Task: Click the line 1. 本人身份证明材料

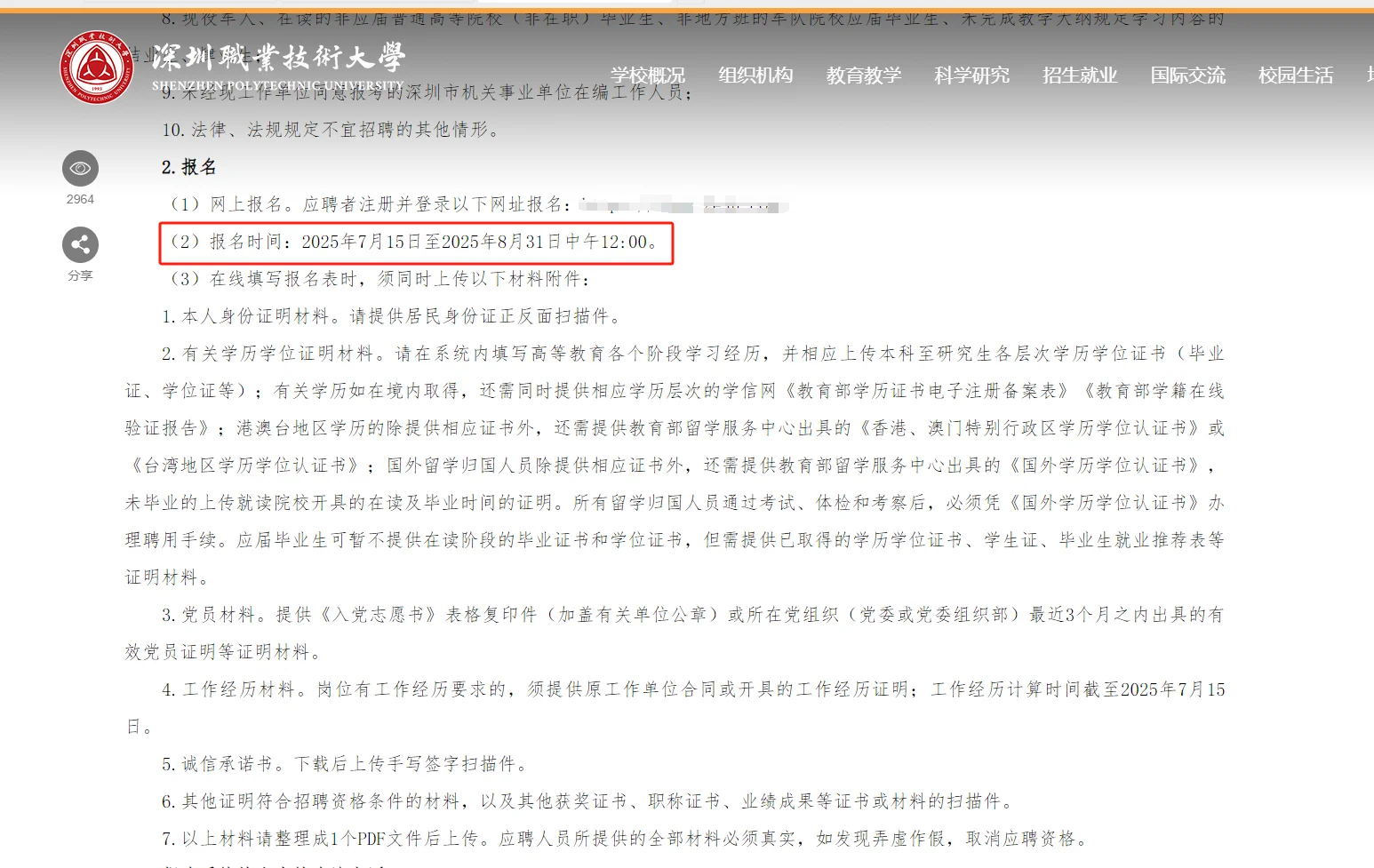Action: point(394,316)
